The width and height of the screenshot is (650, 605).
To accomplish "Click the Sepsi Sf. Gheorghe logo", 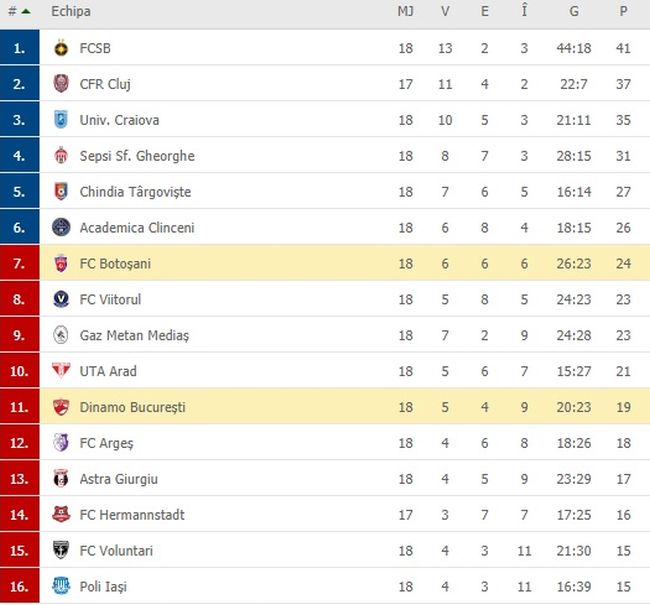I will tap(61, 156).
